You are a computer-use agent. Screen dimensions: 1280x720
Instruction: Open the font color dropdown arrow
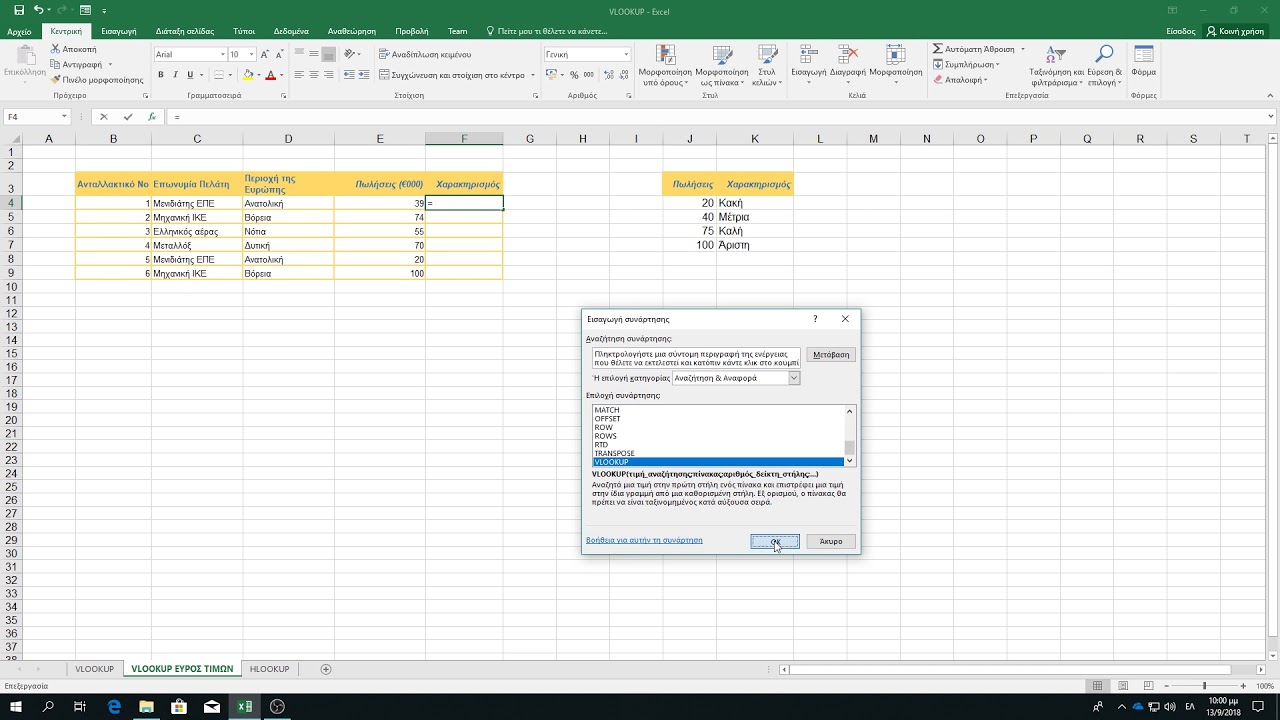[x=281, y=75]
